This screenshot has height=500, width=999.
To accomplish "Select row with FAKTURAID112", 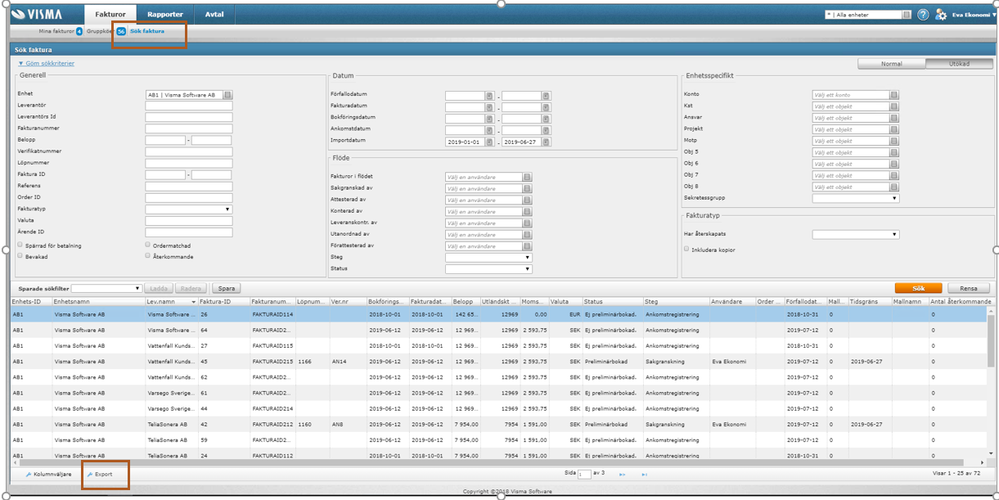I will 501,455.
